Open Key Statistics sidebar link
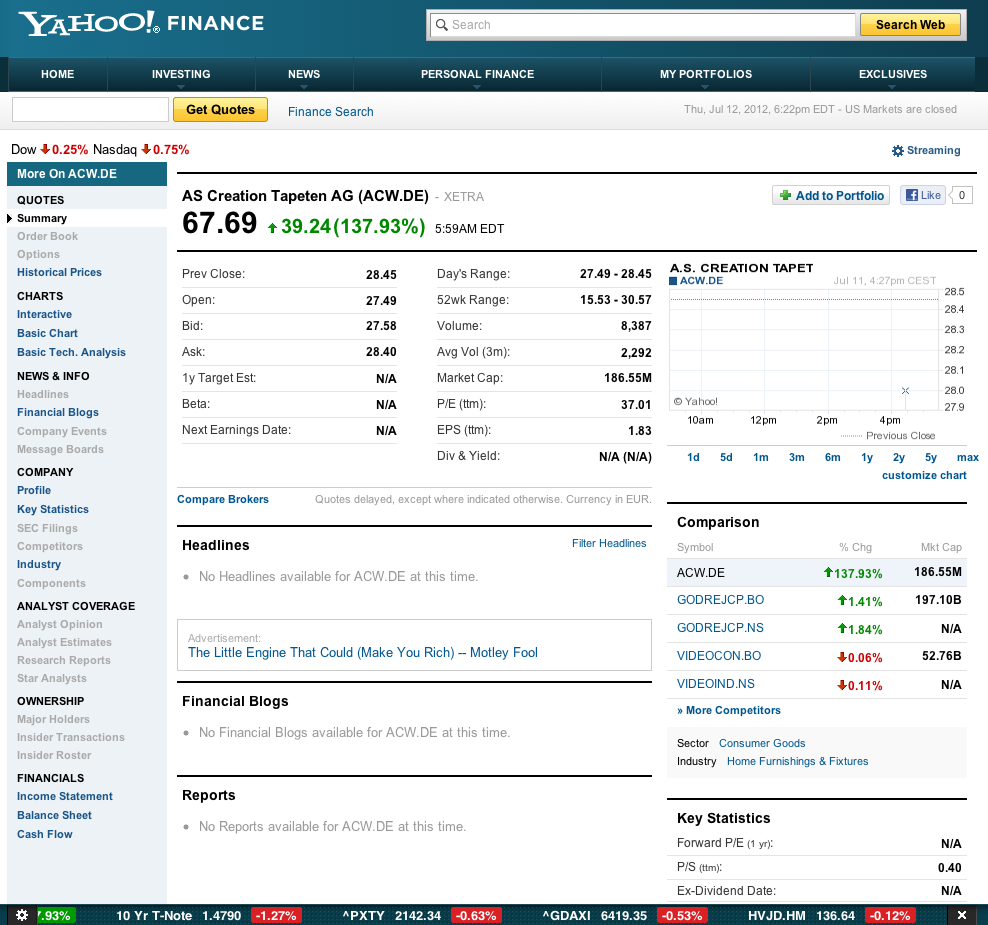 (53, 509)
